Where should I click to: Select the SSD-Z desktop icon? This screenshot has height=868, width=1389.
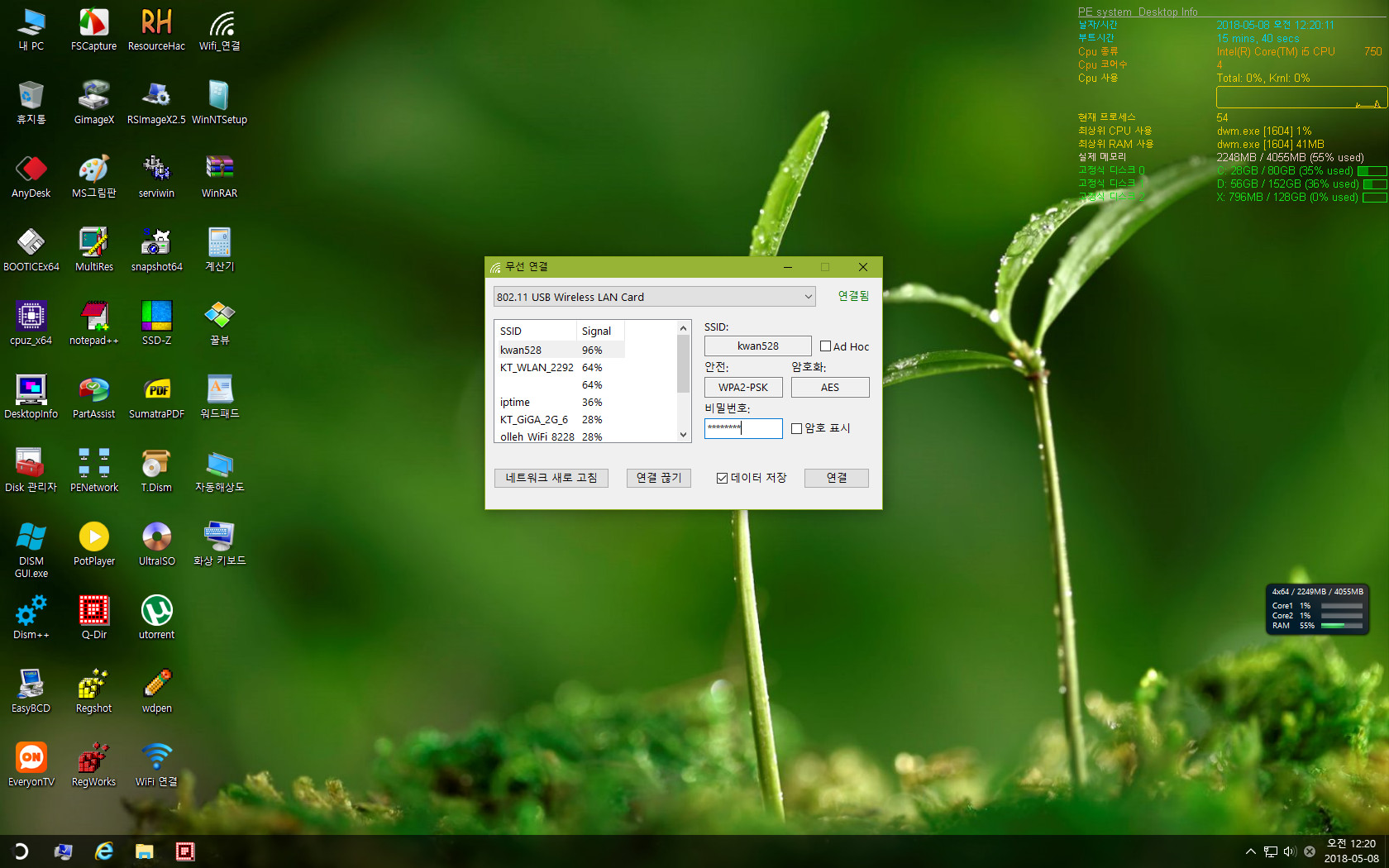point(156,324)
